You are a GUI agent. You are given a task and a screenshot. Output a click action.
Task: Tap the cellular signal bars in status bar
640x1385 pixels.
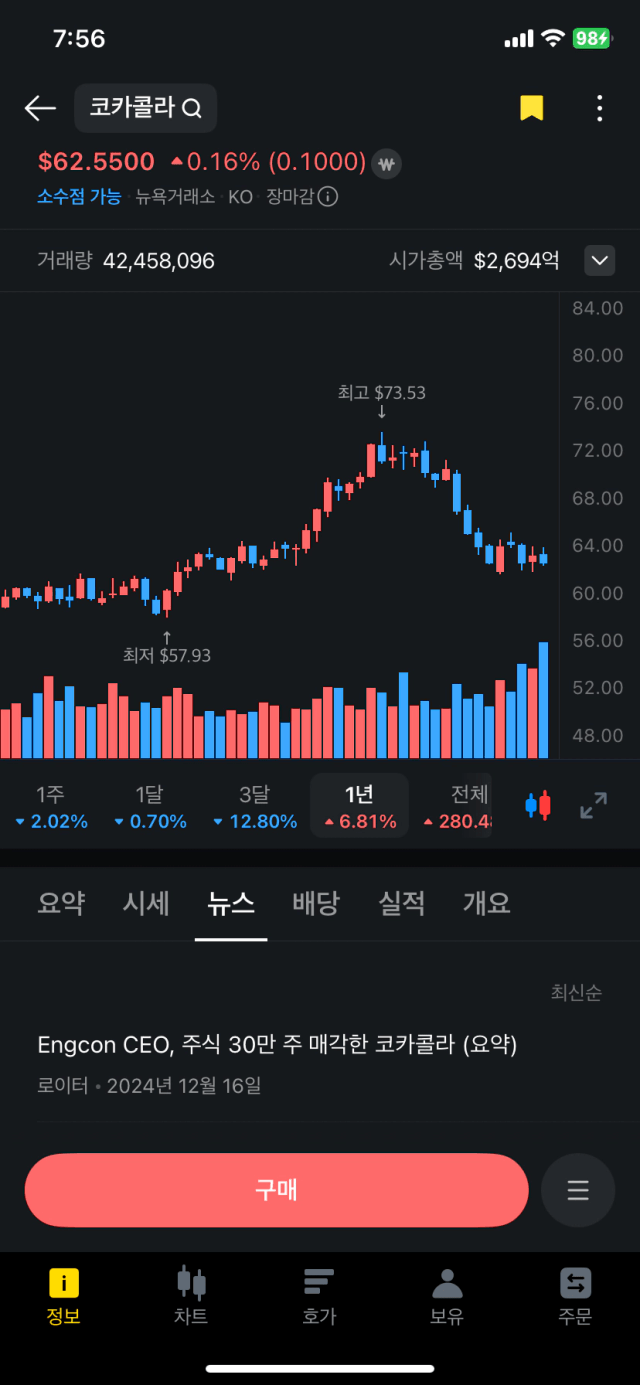pyautogui.click(x=519, y=39)
